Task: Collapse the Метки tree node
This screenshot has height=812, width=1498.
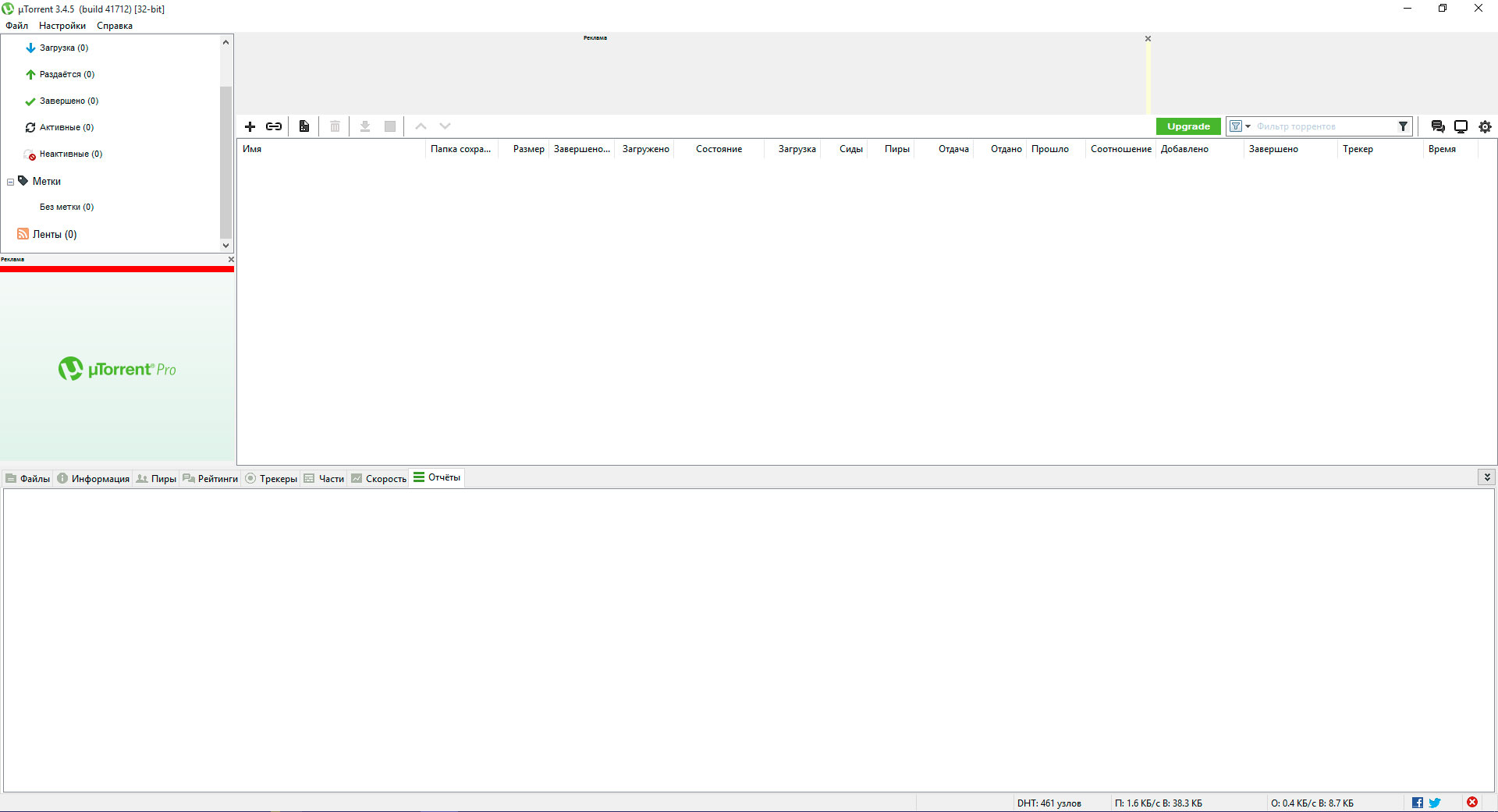Action: (10, 182)
